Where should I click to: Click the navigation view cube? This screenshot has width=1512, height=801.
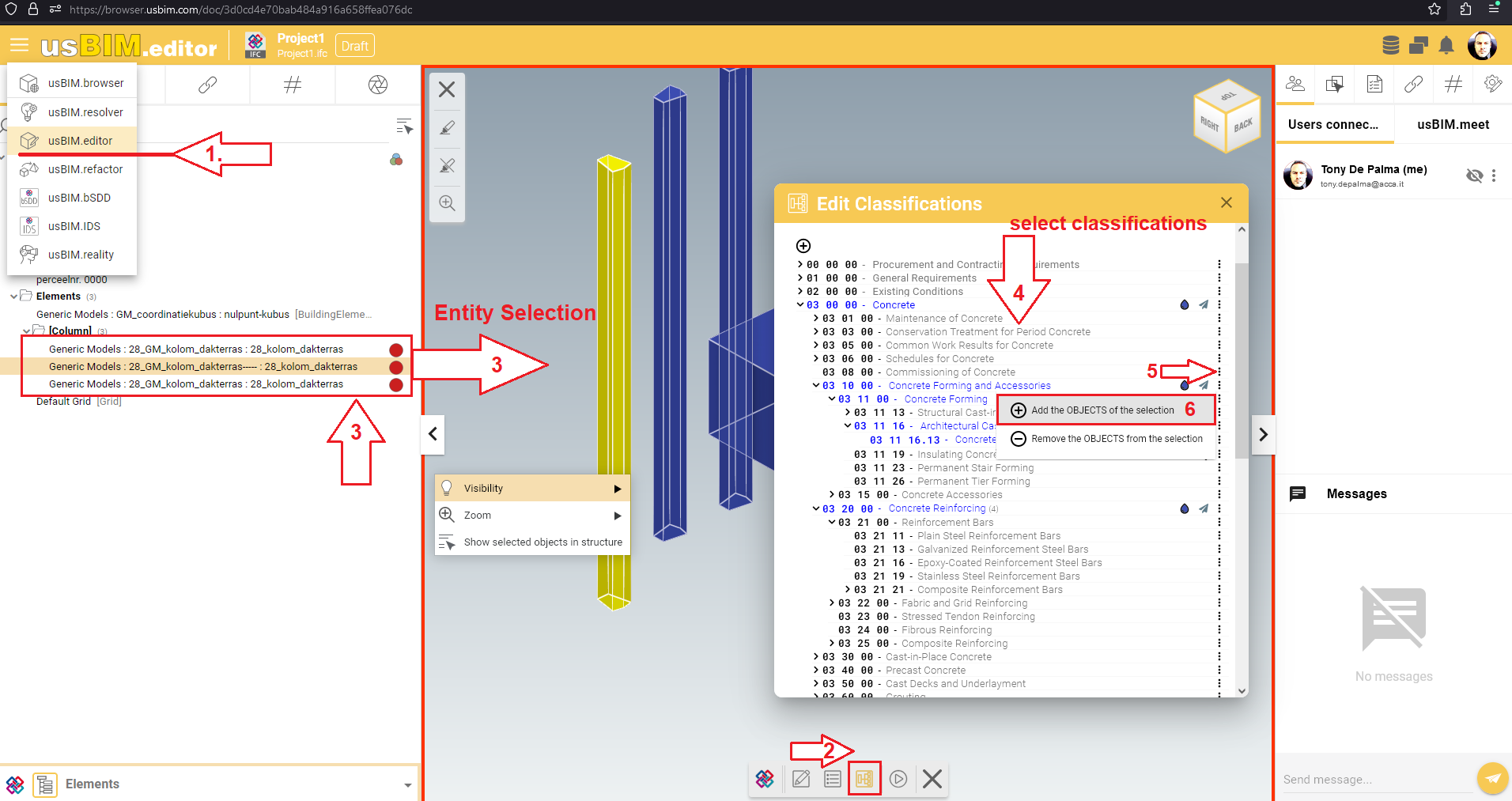pyautogui.click(x=1227, y=116)
